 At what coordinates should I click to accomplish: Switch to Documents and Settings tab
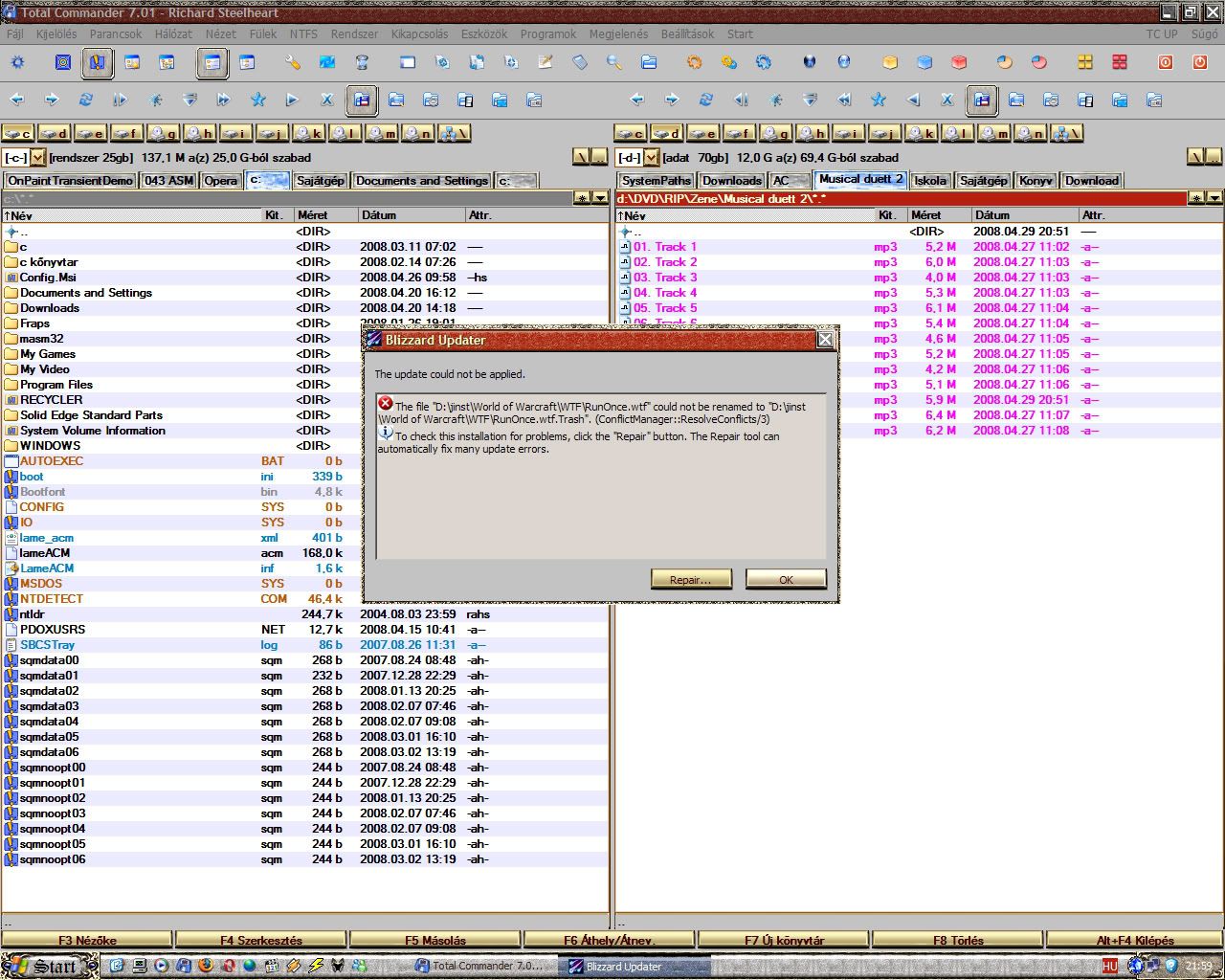[x=422, y=180]
